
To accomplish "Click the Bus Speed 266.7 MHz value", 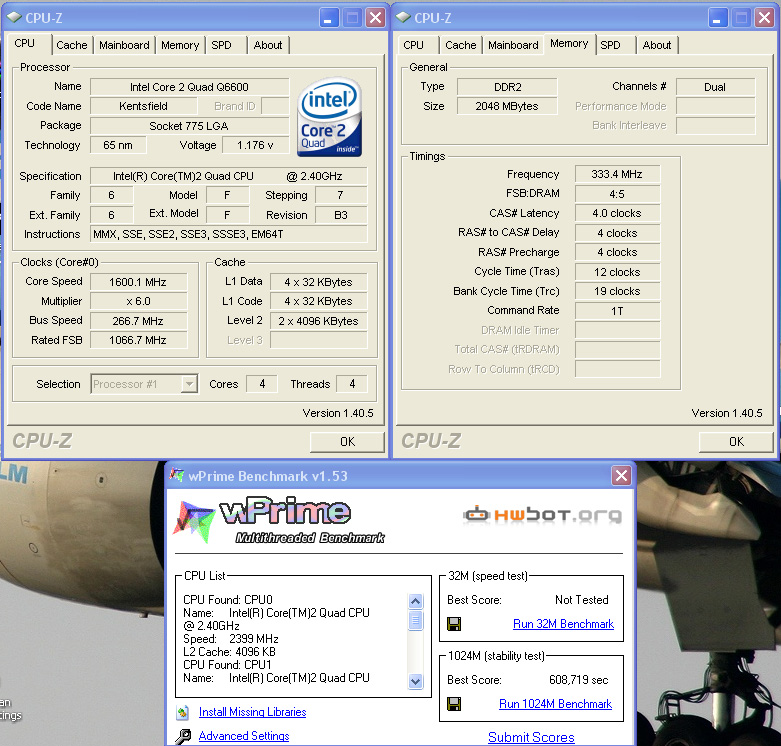I will coord(138,321).
